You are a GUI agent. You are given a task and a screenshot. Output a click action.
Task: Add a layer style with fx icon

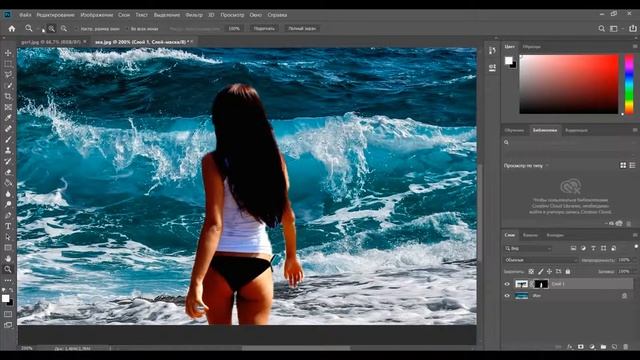tap(570, 347)
